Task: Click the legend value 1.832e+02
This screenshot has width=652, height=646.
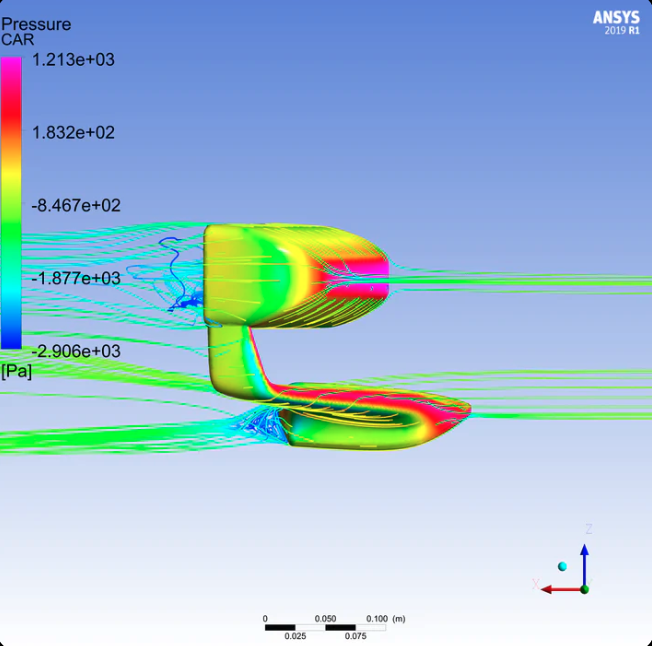Action: point(73,133)
